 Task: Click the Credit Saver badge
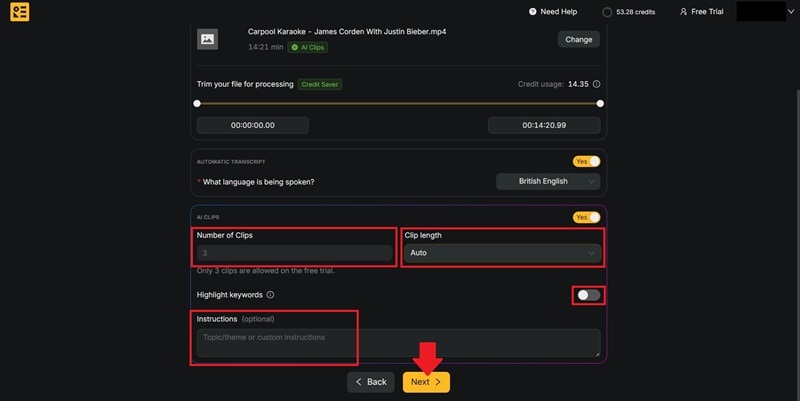(x=320, y=84)
